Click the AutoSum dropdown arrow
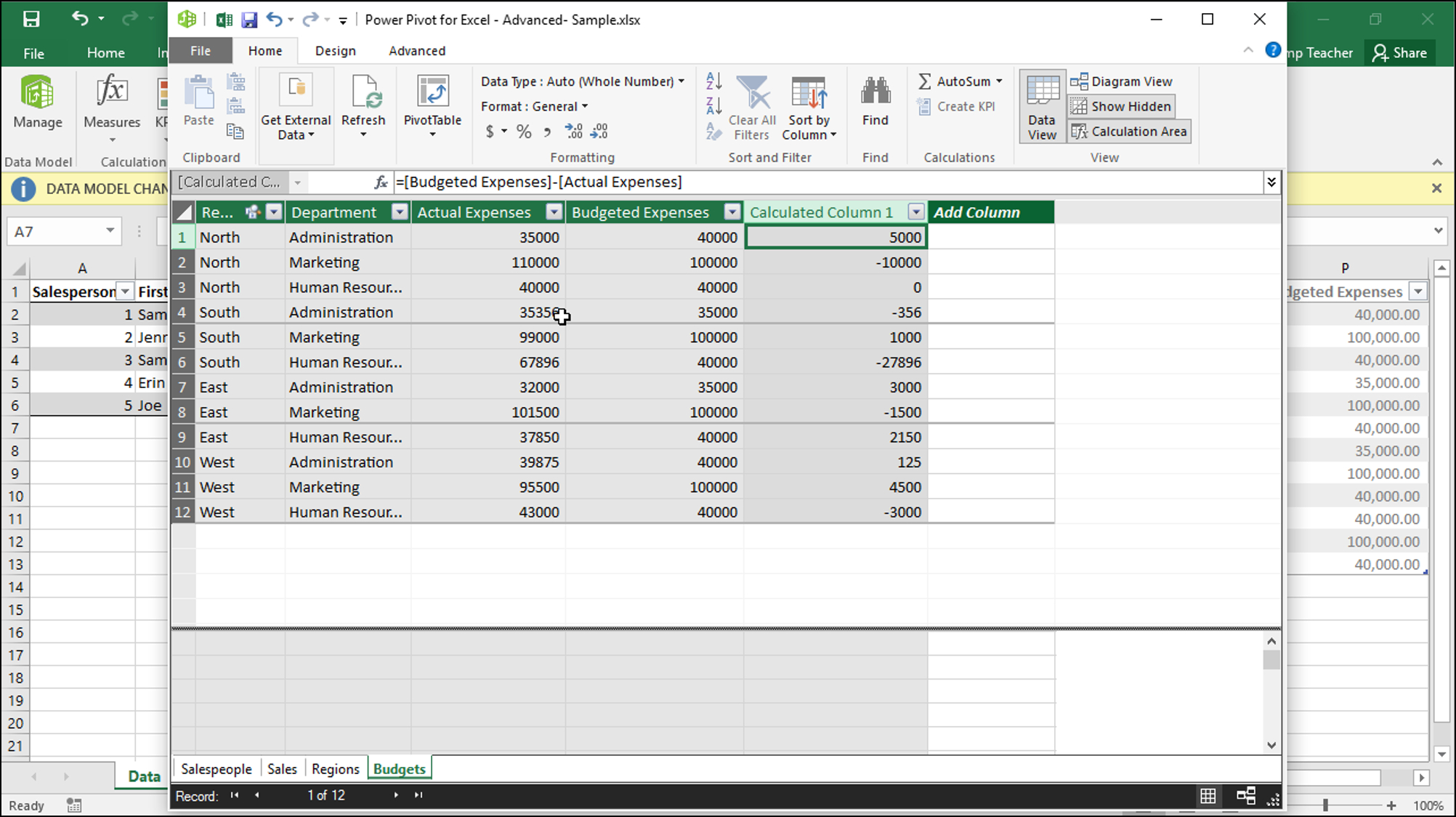Image resolution: width=1456 pixels, height=817 pixels. point(1000,80)
